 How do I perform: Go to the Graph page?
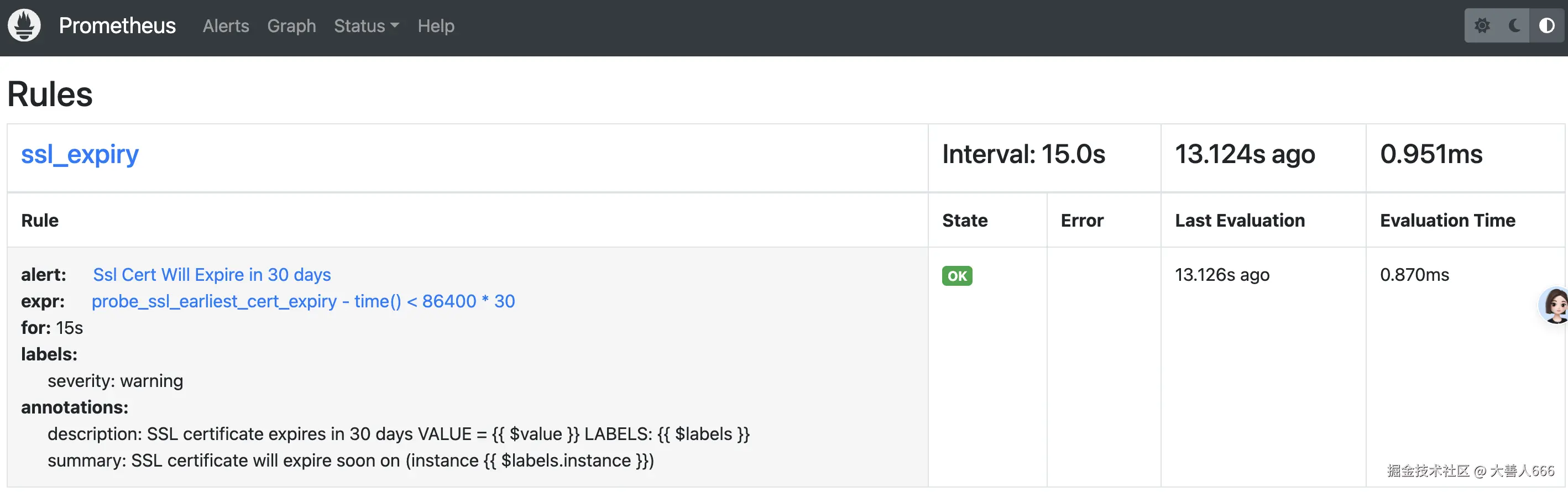pos(291,25)
